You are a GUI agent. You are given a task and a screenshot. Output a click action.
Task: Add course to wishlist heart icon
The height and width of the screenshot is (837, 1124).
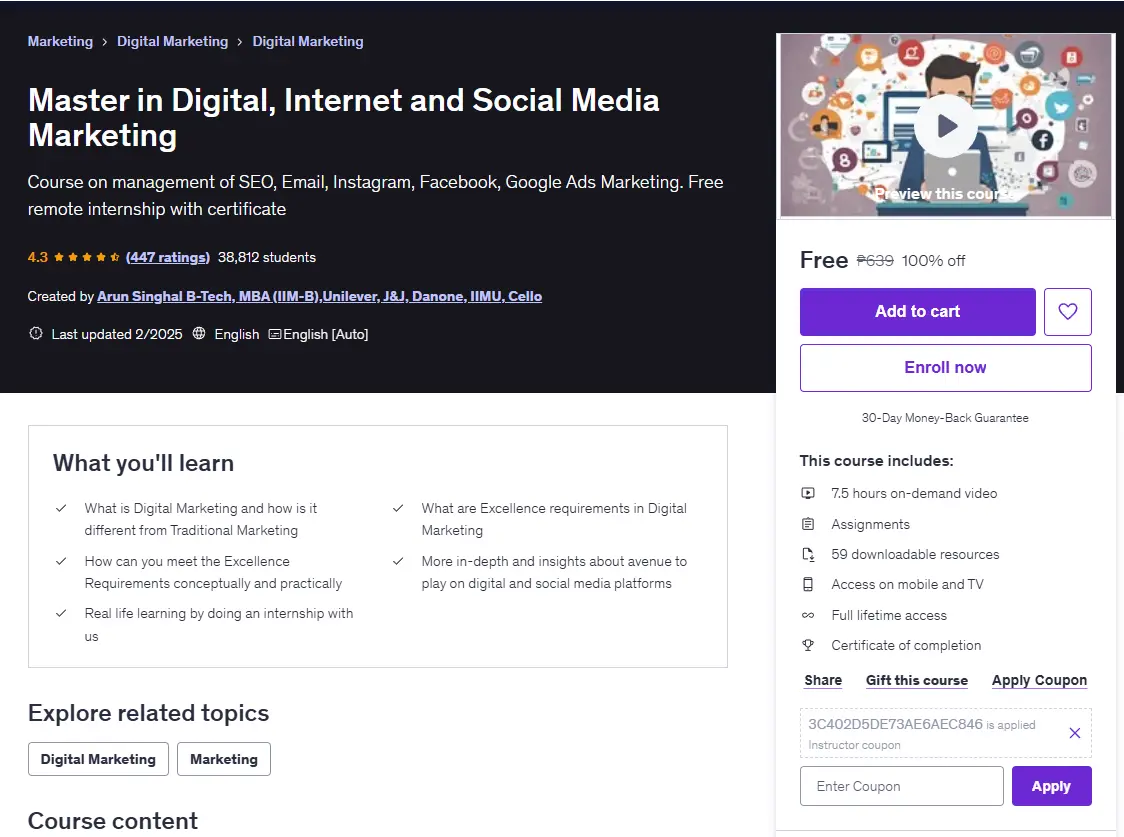click(x=1067, y=312)
